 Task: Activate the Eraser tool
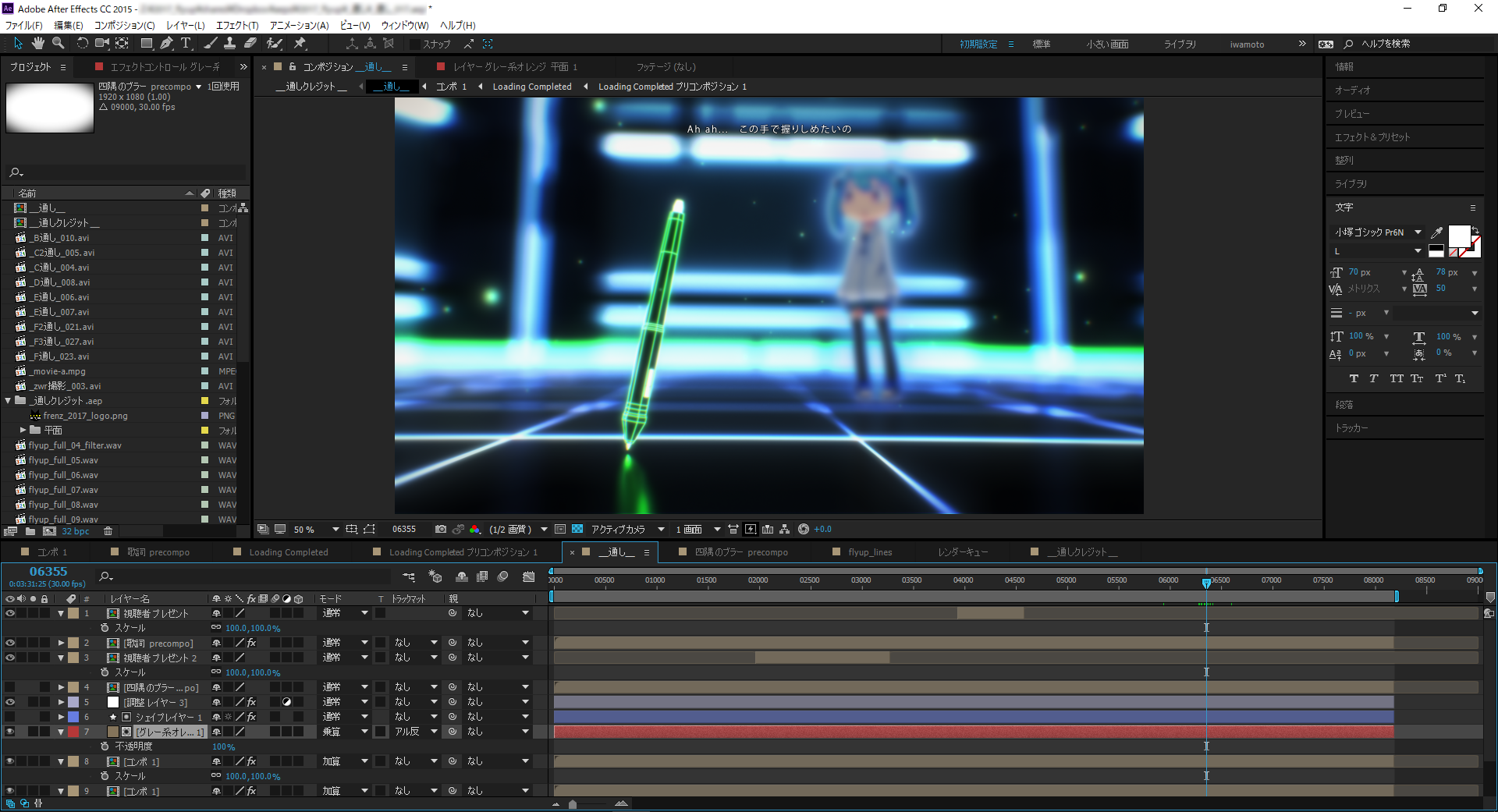click(250, 44)
